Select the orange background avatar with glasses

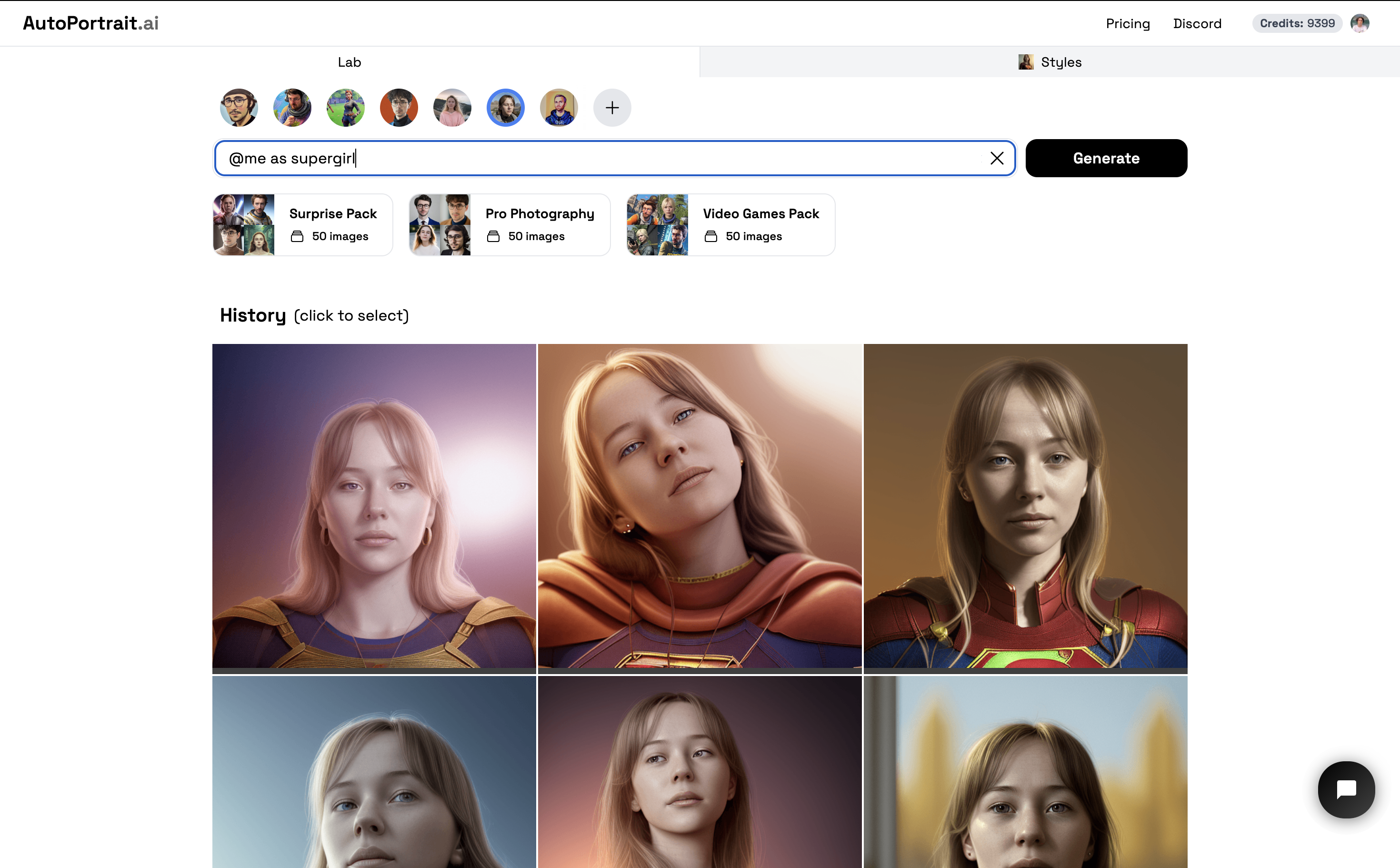(x=399, y=107)
